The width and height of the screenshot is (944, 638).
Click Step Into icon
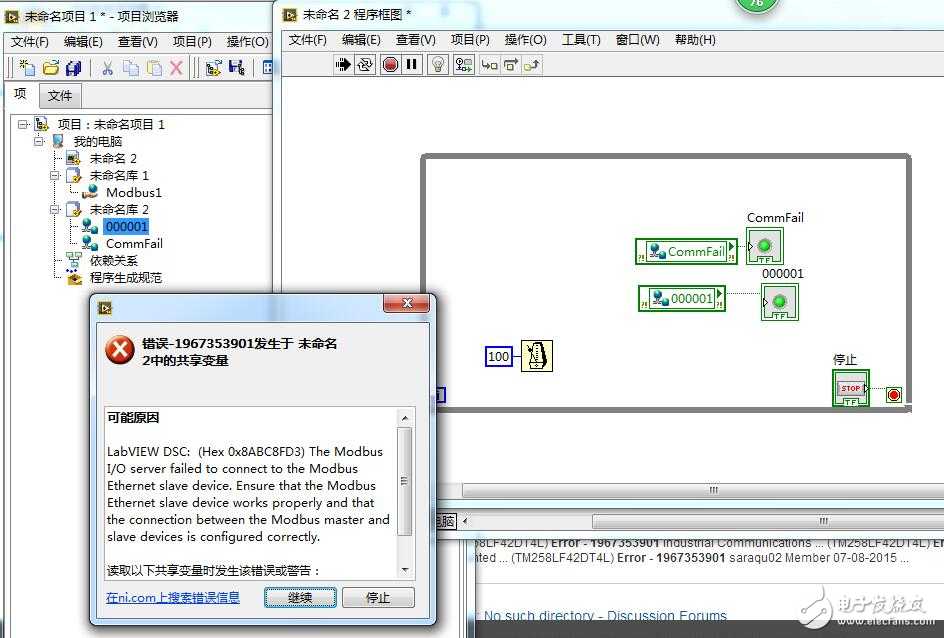coord(489,64)
